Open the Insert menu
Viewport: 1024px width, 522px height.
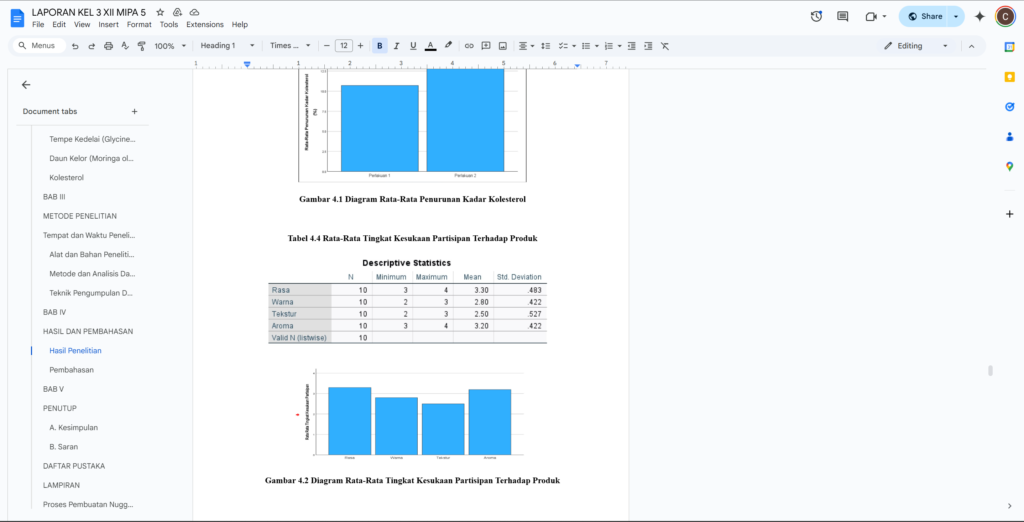click(x=108, y=24)
